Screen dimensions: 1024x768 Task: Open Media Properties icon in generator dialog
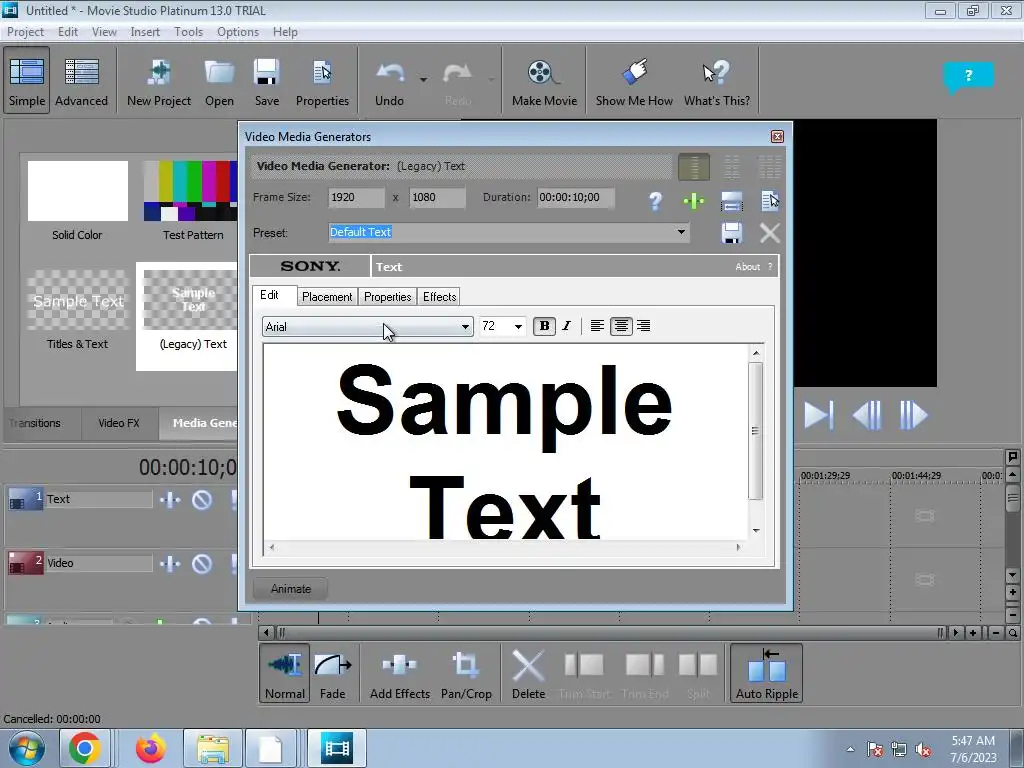coord(770,201)
